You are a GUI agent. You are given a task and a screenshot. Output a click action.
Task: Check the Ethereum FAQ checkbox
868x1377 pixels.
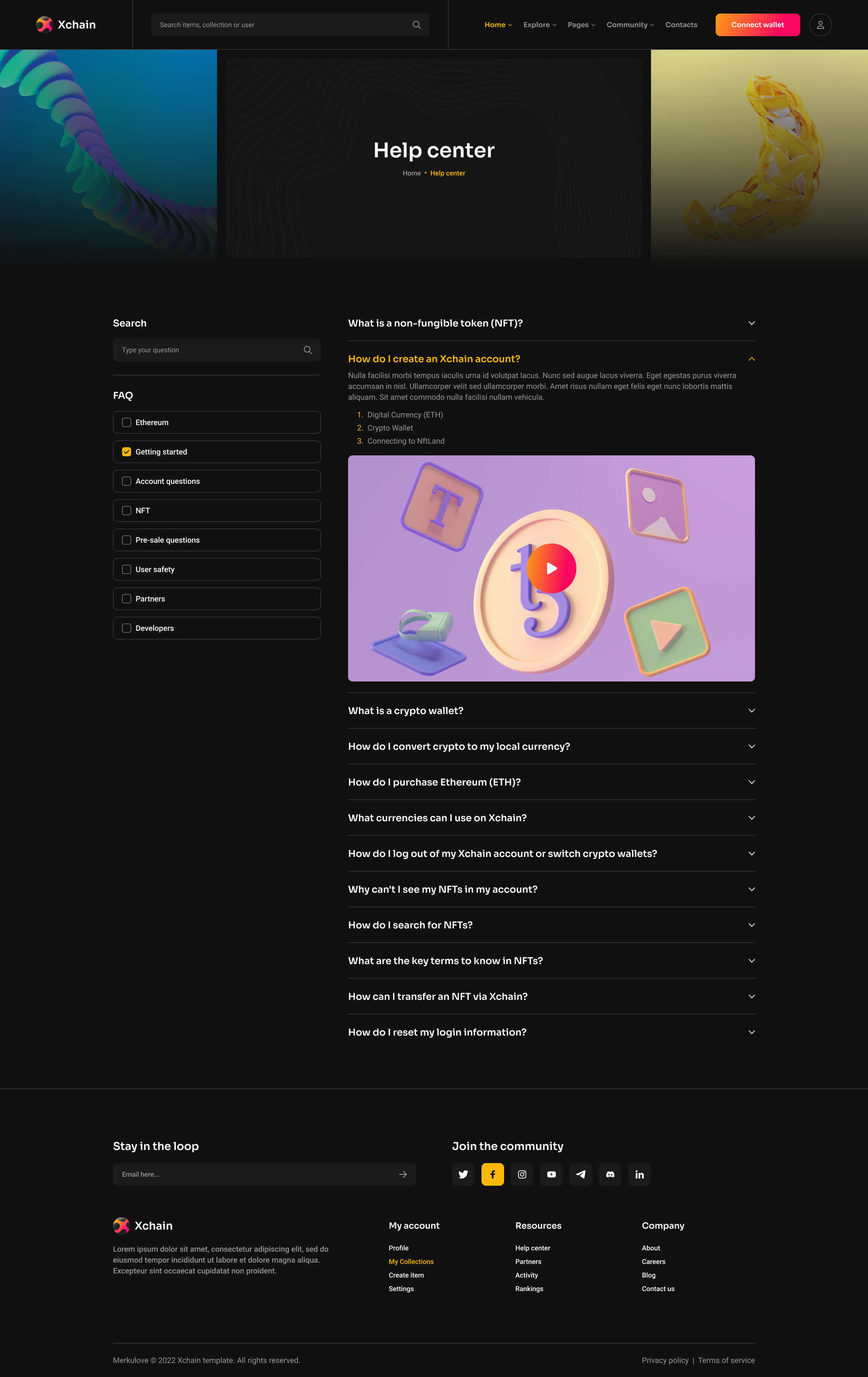tap(127, 422)
